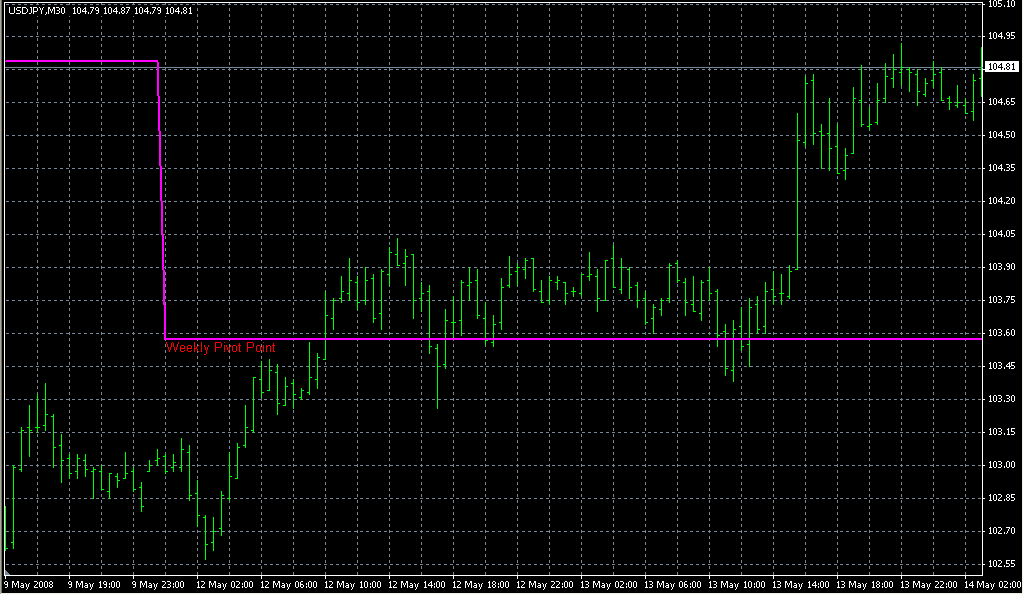Select 104.05 on the price axis
This screenshot has height=594, width=1024.
(x=1001, y=234)
